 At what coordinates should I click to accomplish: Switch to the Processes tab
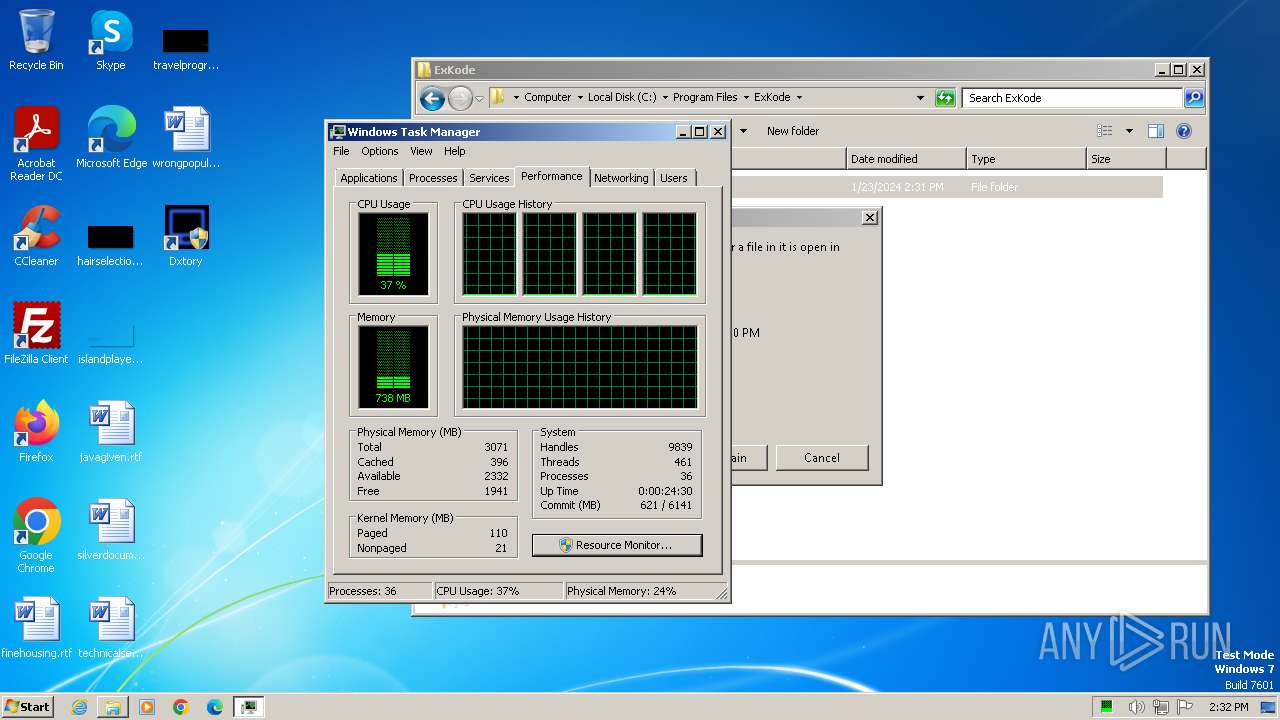click(433, 178)
